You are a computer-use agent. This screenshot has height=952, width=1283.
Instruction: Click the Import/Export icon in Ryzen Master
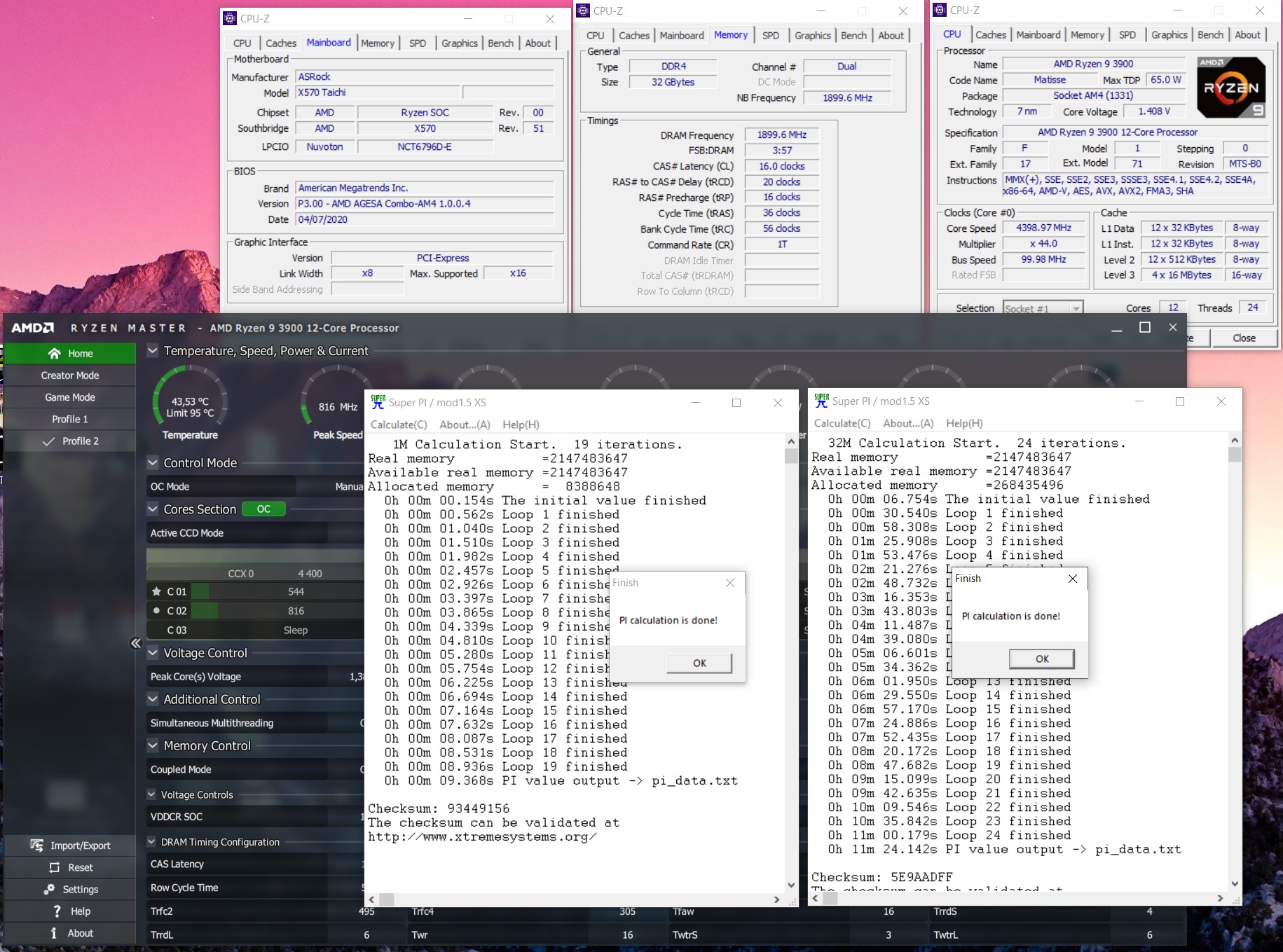(x=36, y=846)
